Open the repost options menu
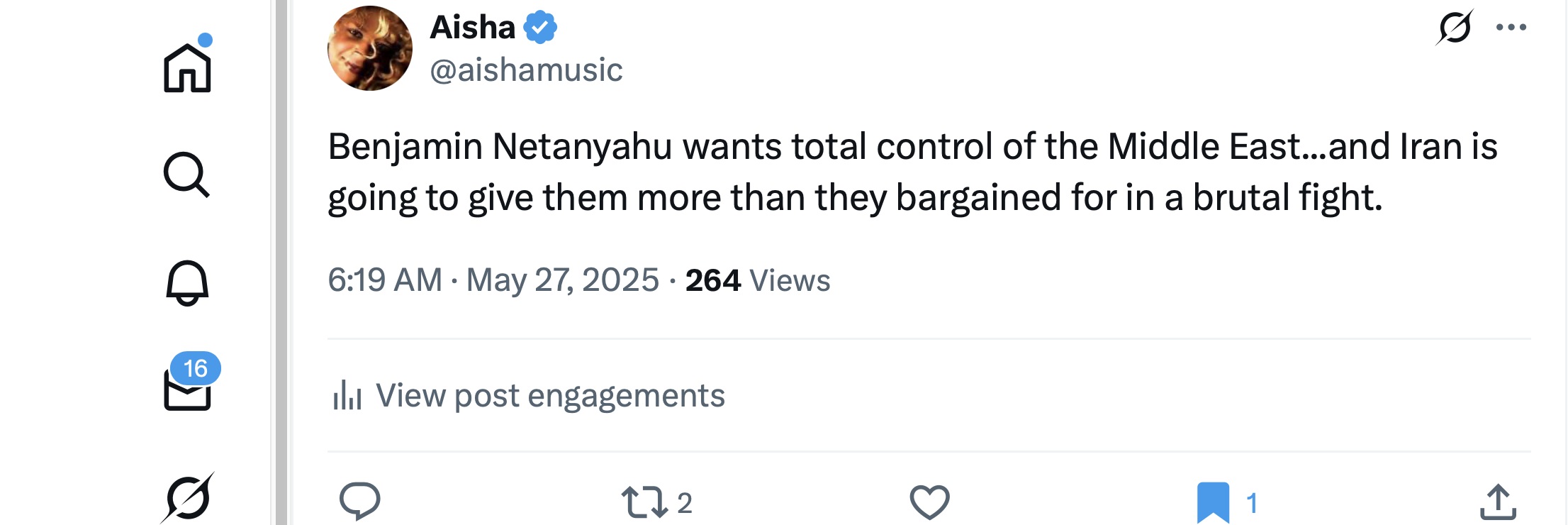This screenshot has width=1568, height=525. [x=644, y=502]
